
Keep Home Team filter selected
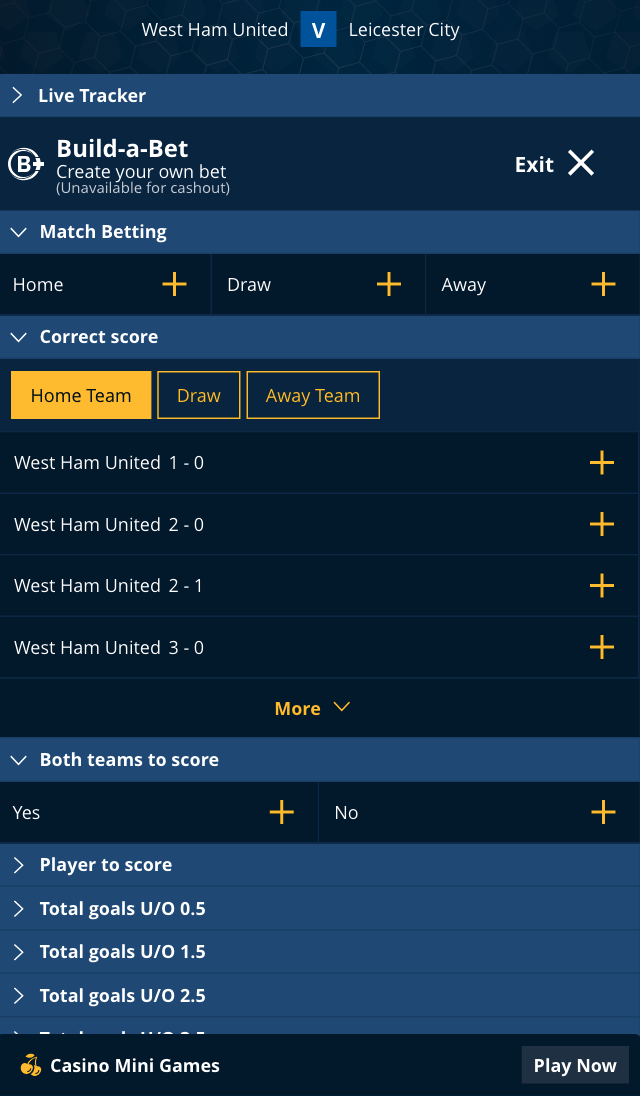80,395
